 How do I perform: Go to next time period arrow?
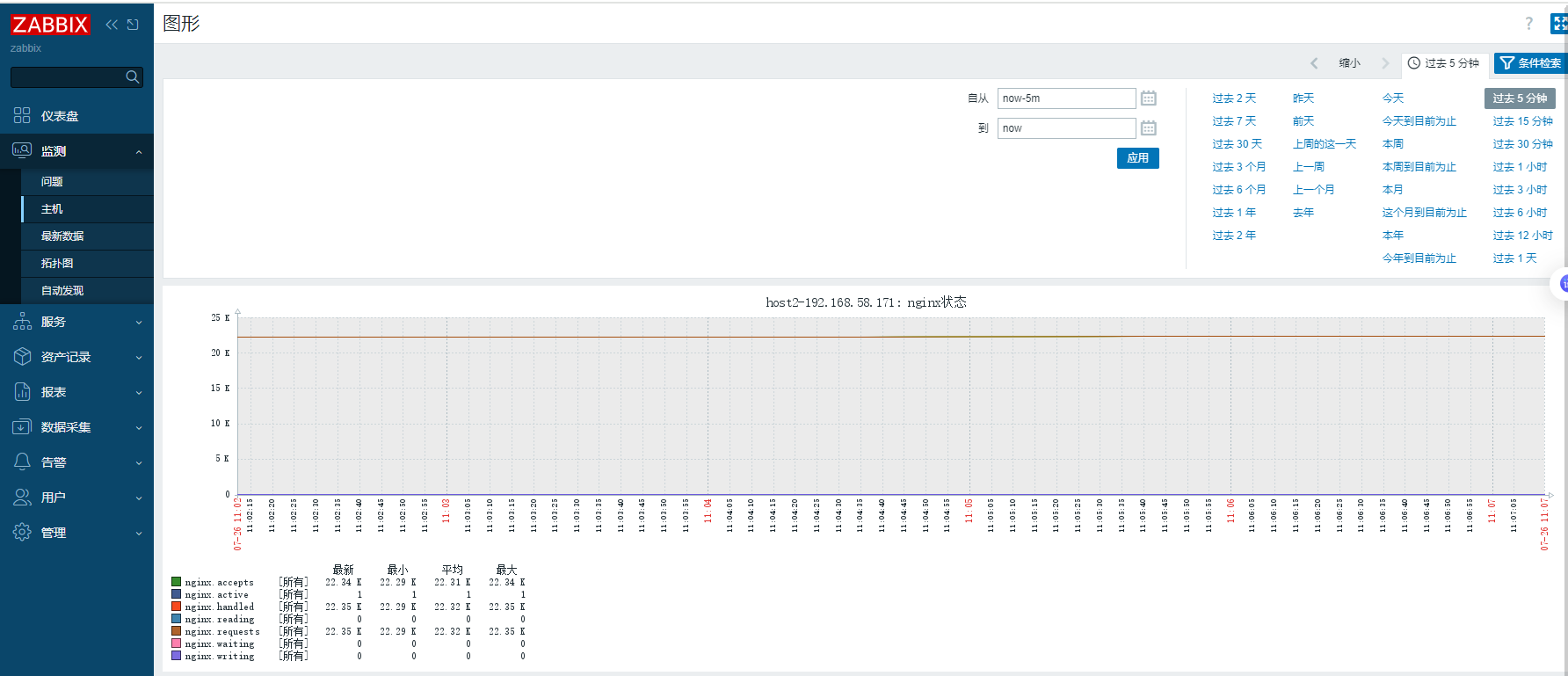click(1385, 63)
